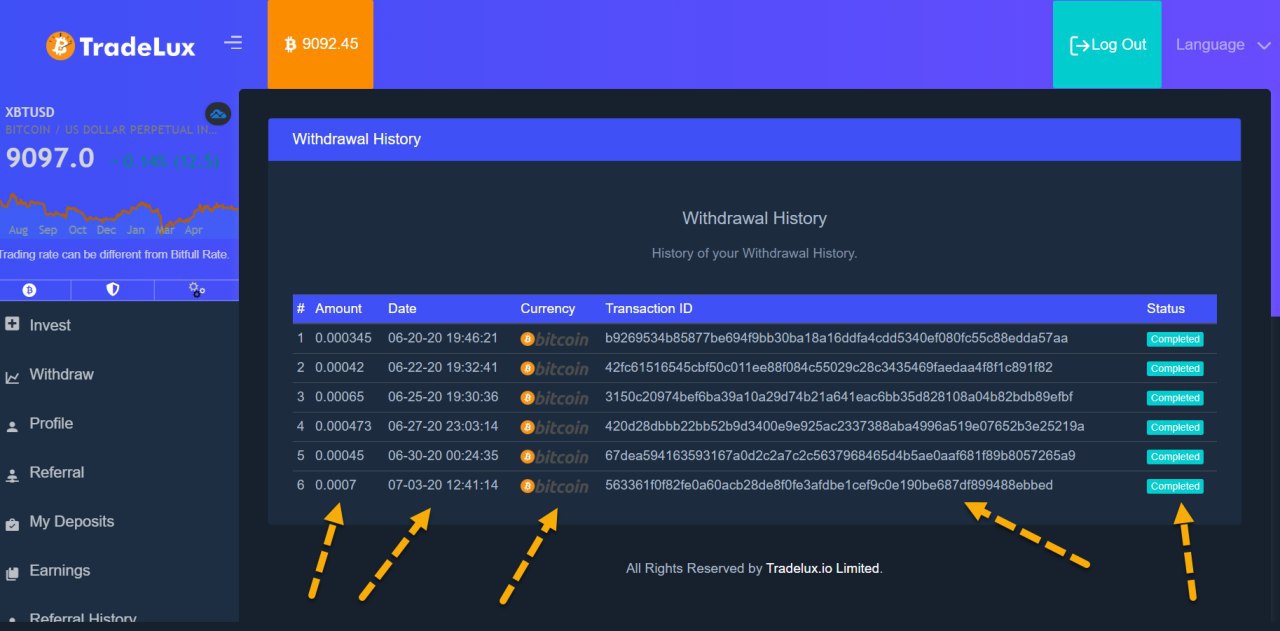The height and width of the screenshot is (631, 1280).
Task: Click the date 07-03-20 12:41:14
Action: point(443,485)
